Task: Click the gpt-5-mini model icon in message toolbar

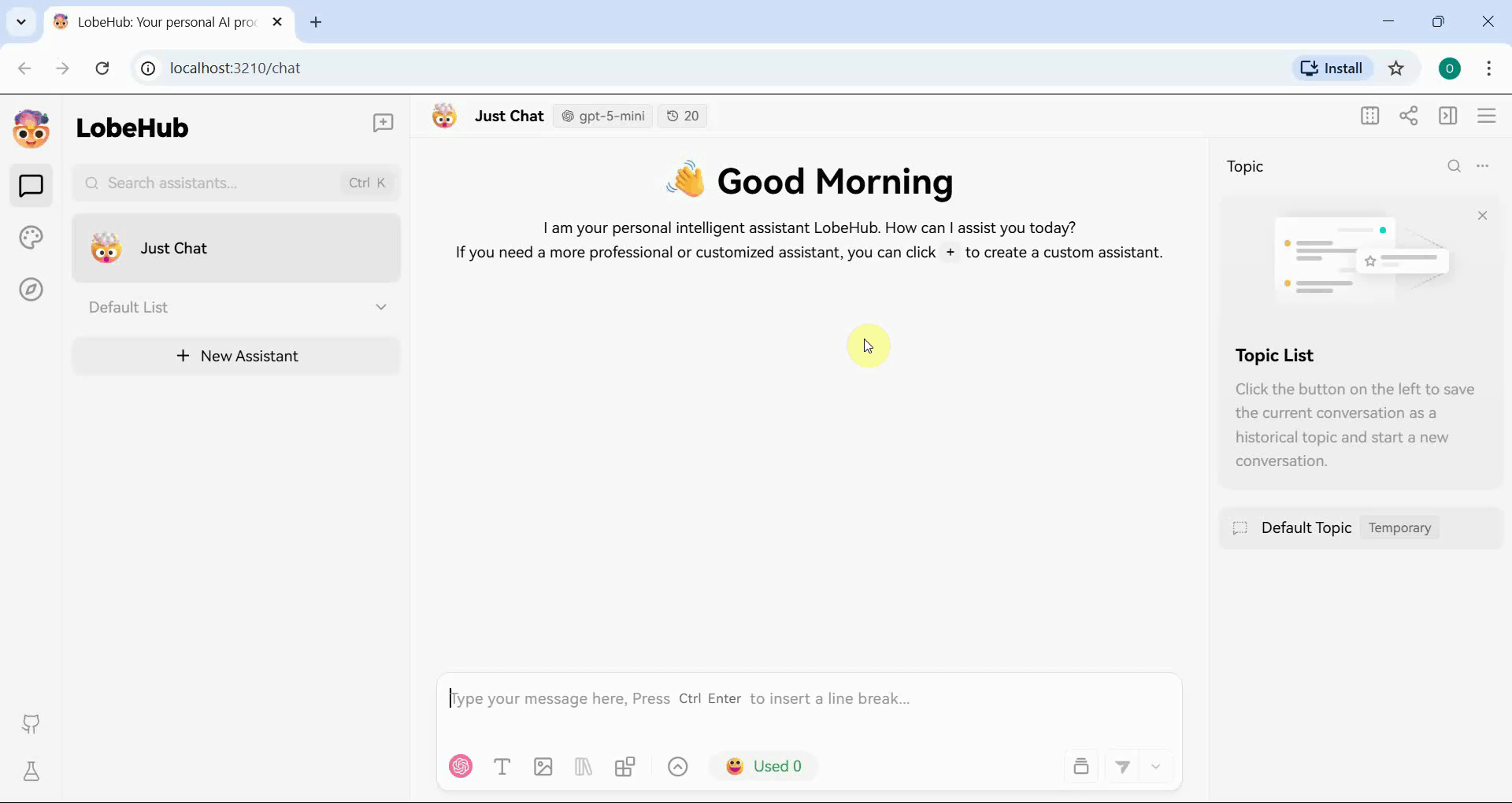Action: 570,116
